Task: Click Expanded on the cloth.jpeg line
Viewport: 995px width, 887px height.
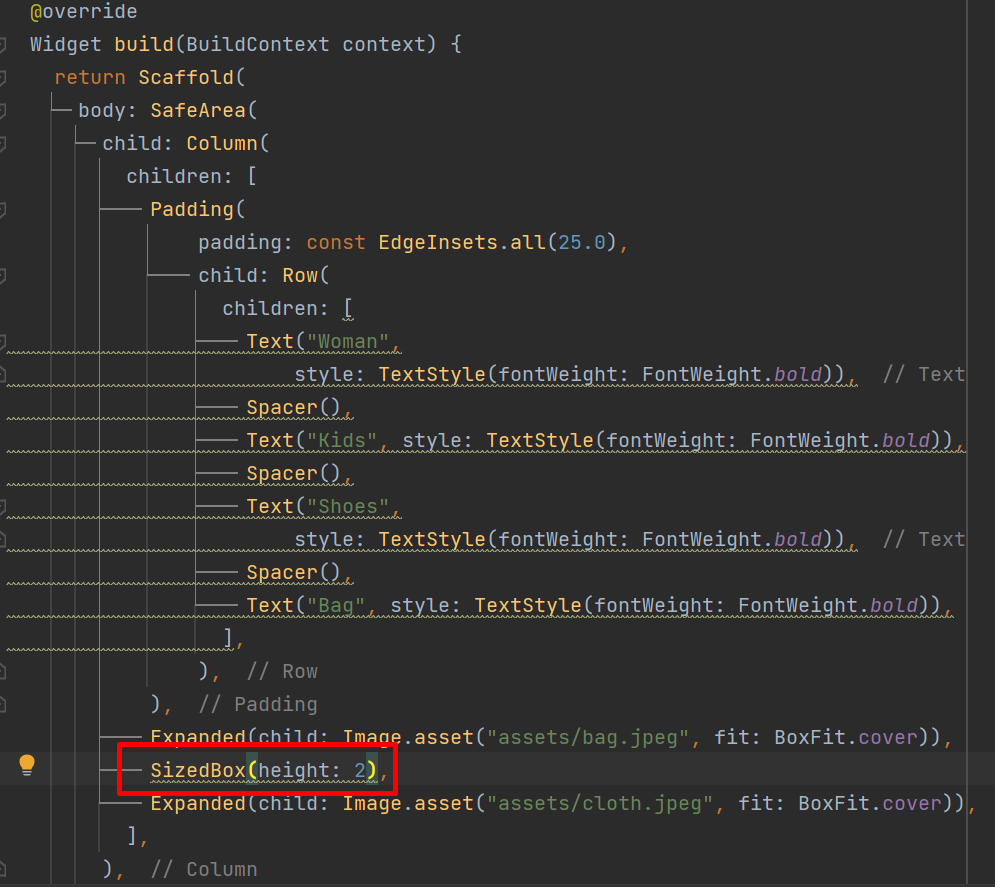Action: pyautogui.click(x=198, y=803)
